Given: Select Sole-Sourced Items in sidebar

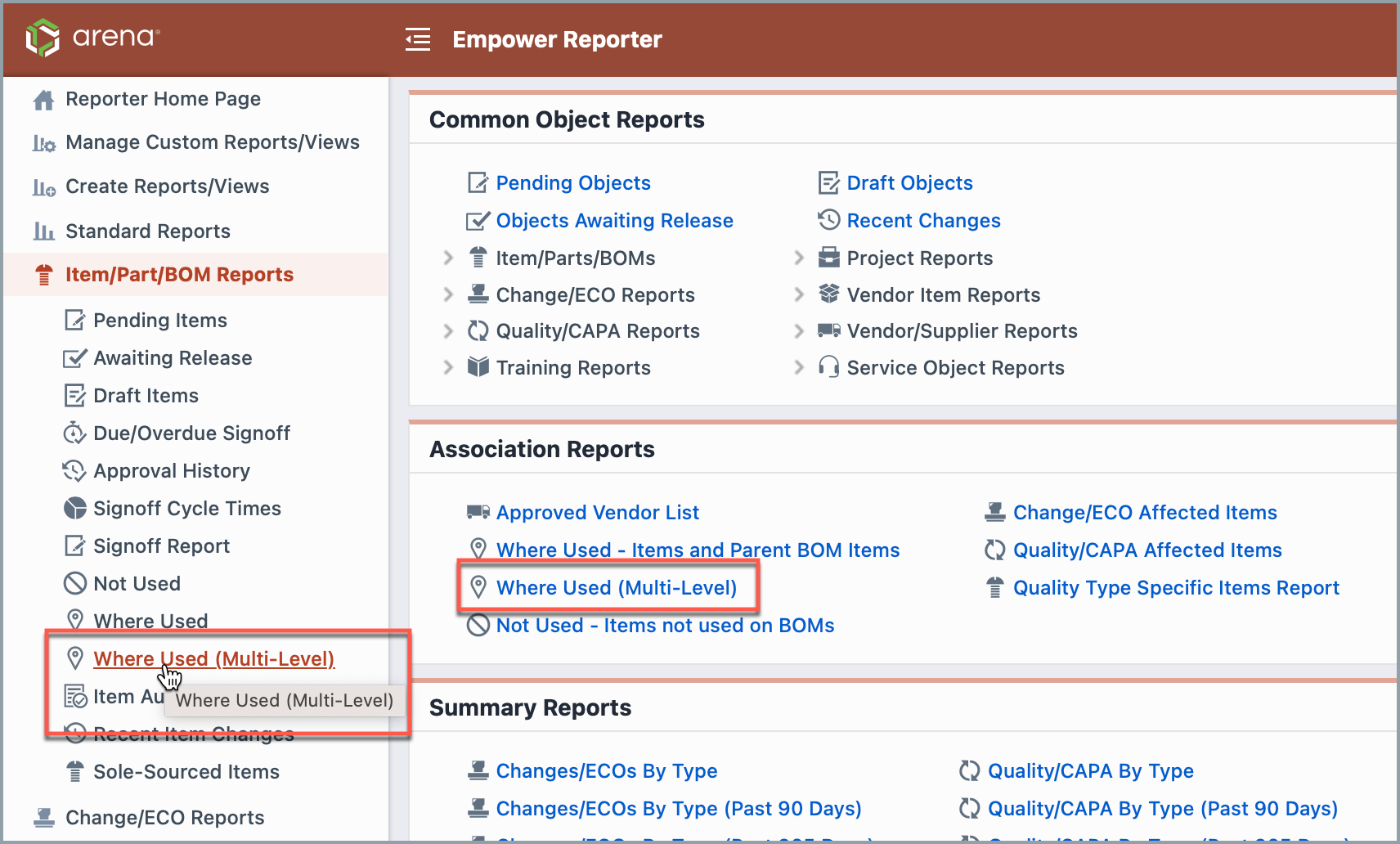Looking at the screenshot, I should coord(186,771).
